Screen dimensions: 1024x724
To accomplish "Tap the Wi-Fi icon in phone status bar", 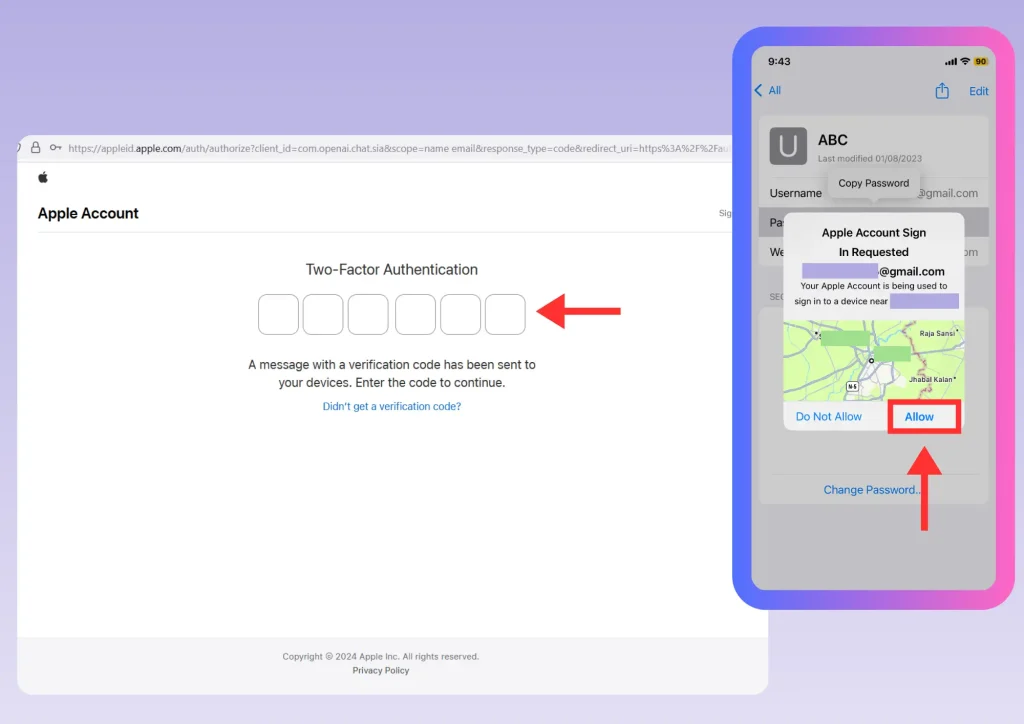I will pos(965,61).
